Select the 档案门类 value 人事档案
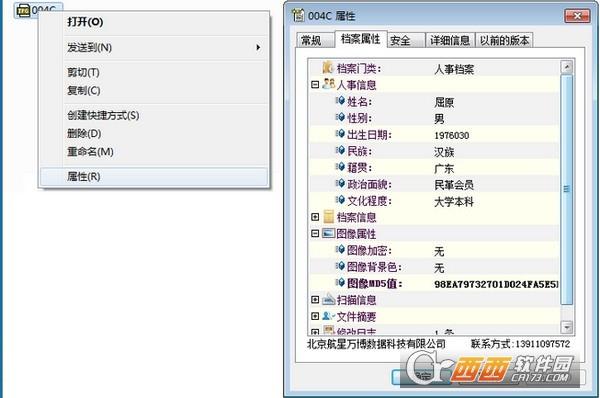The width and height of the screenshot is (600, 398). [454, 69]
